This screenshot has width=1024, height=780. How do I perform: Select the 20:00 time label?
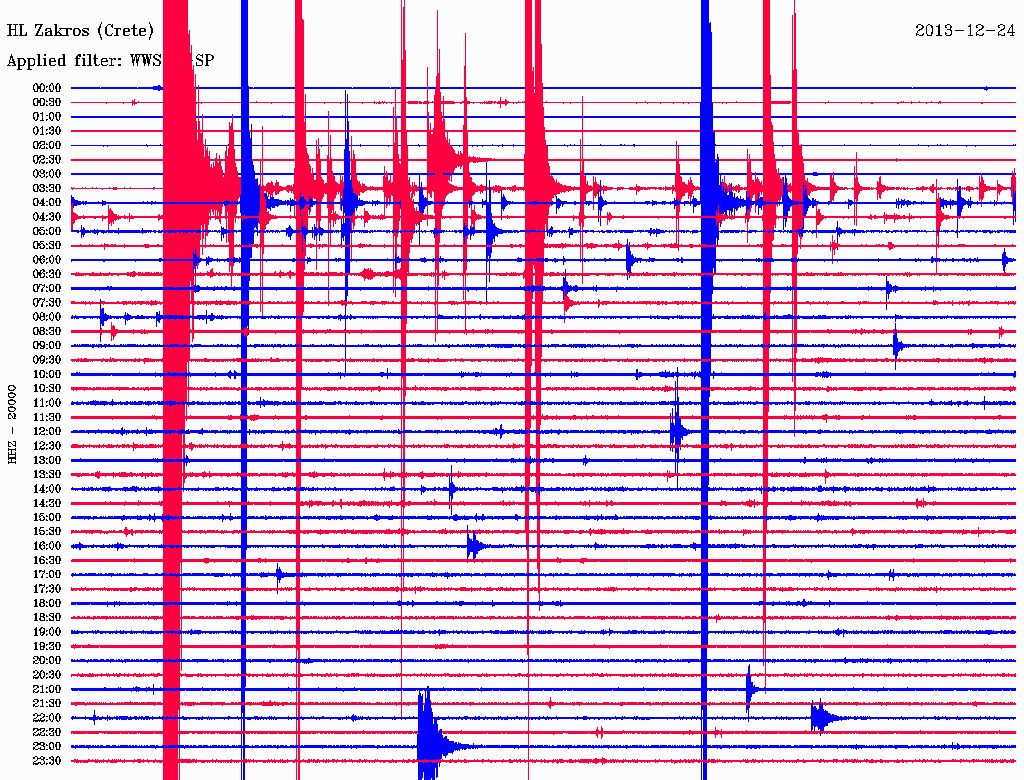(x=47, y=661)
